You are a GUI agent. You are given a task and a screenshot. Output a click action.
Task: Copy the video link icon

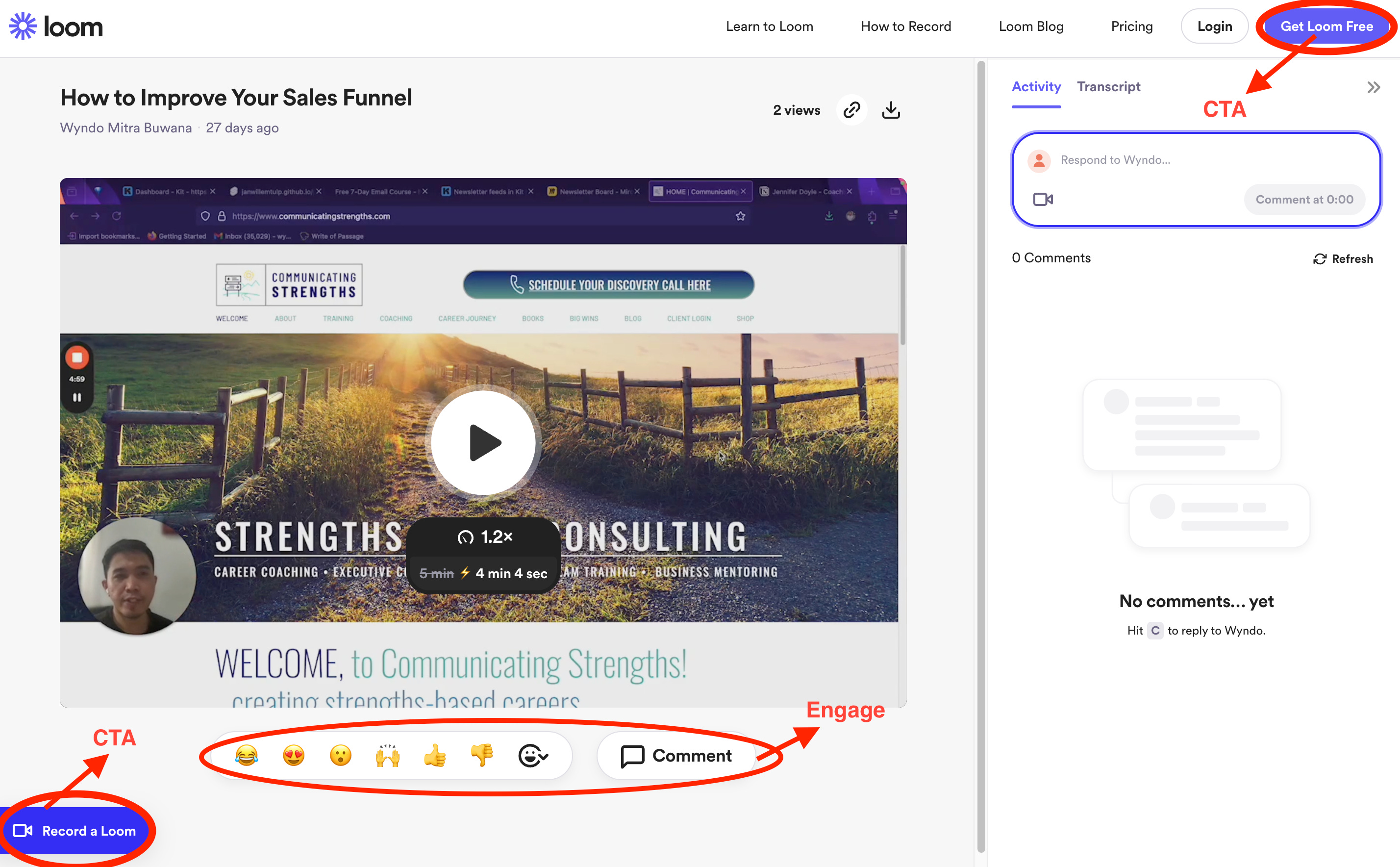coord(851,109)
